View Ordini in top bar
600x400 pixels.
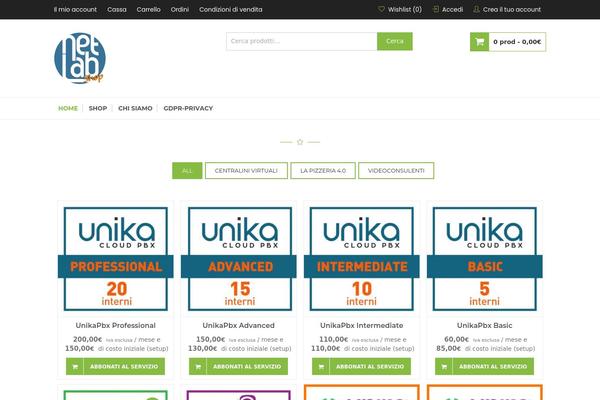[x=180, y=9]
